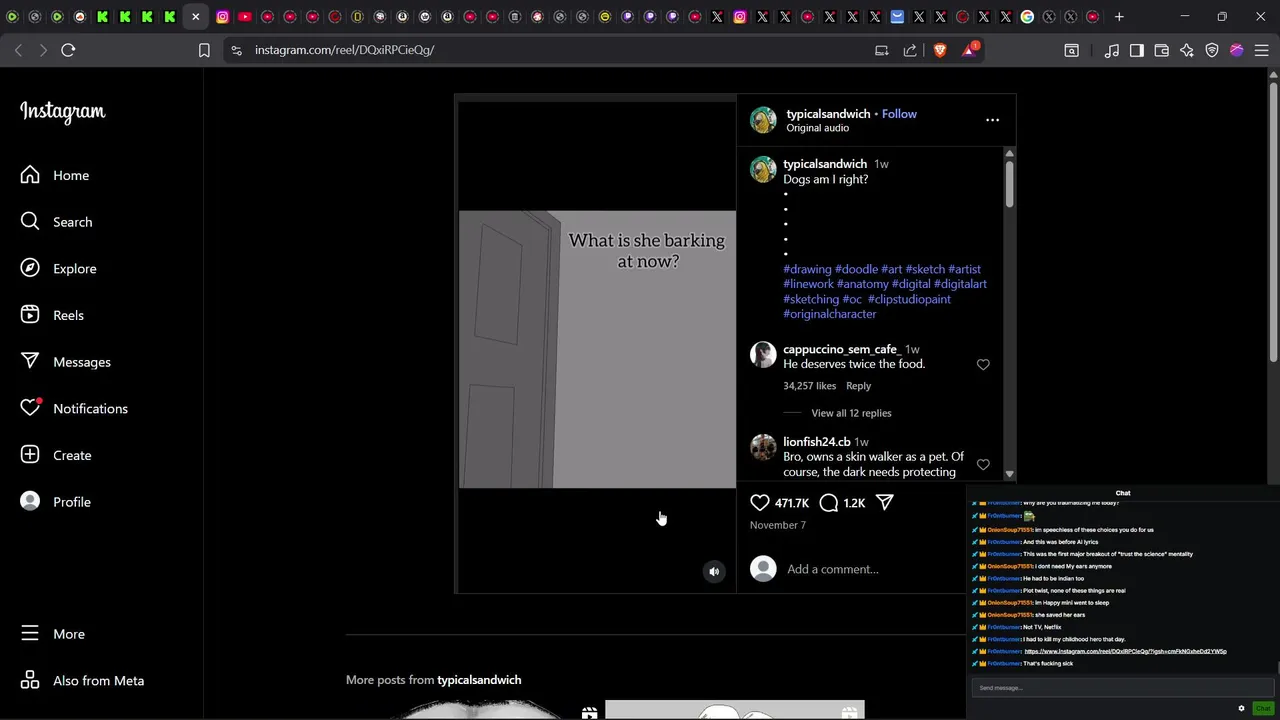Open the Brave Wallet icon
The height and width of the screenshot is (720, 1280).
1162,50
